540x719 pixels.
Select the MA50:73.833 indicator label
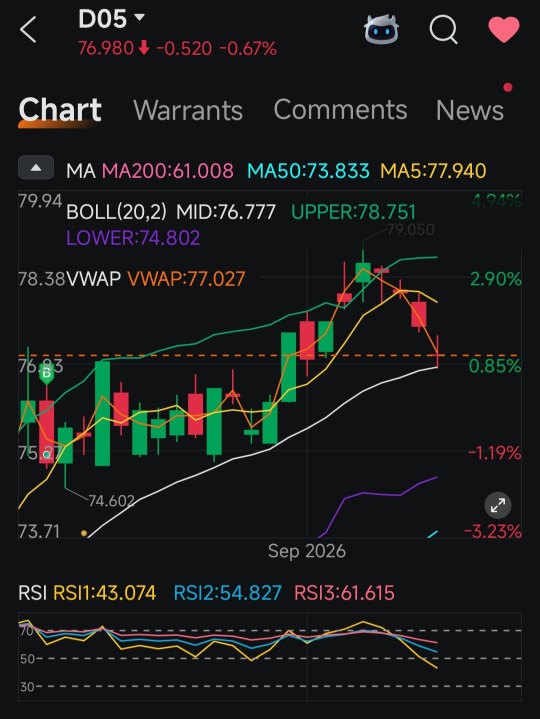pyautogui.click(x=308, y=171)
